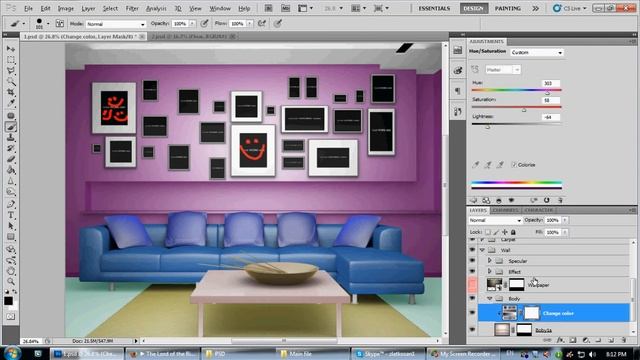
Task: Collapse the Wall layer group
Action: pos(482,250)
